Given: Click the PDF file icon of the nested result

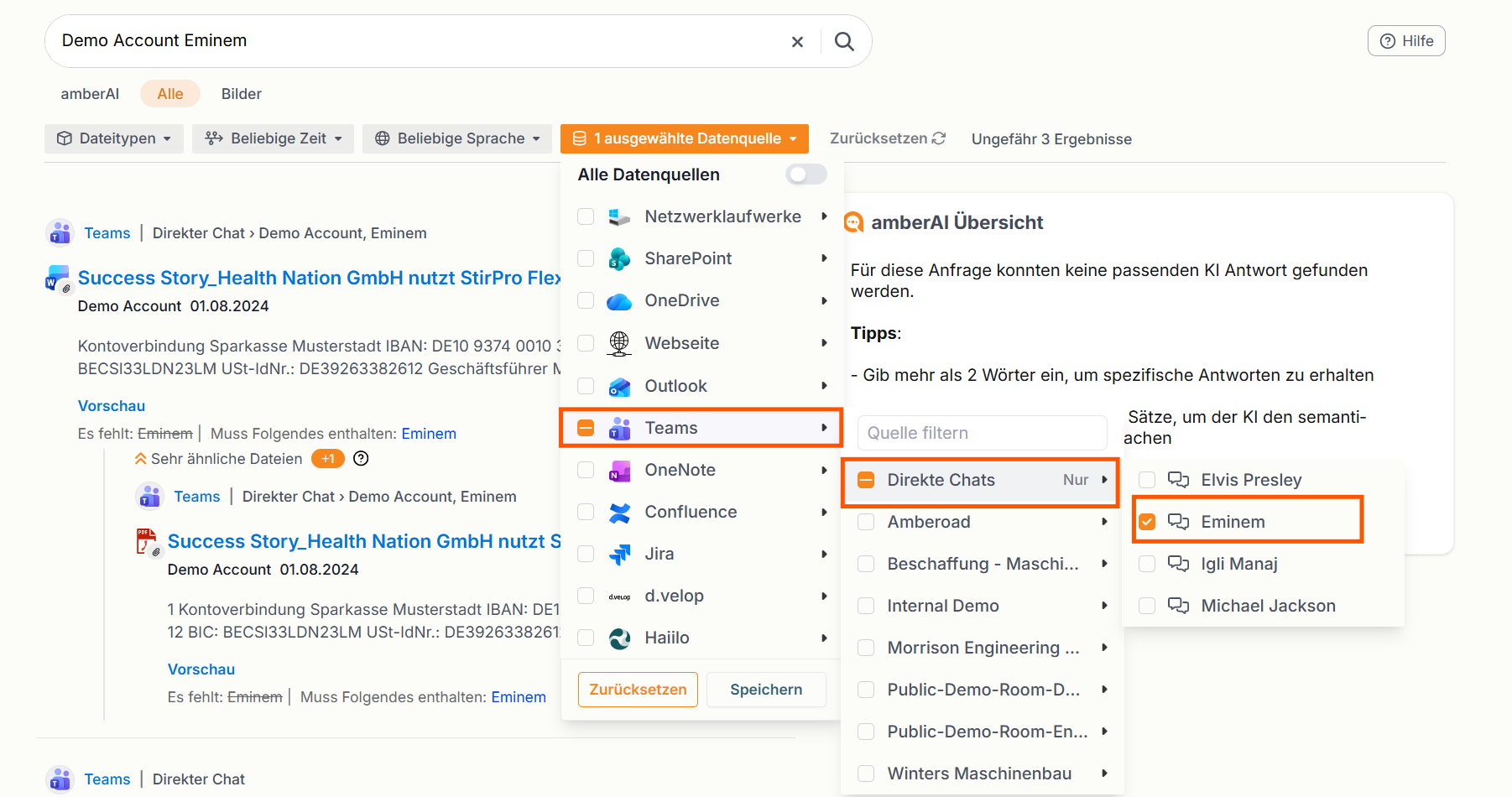Looking at the screenshot, I should [x=148, y=542].
